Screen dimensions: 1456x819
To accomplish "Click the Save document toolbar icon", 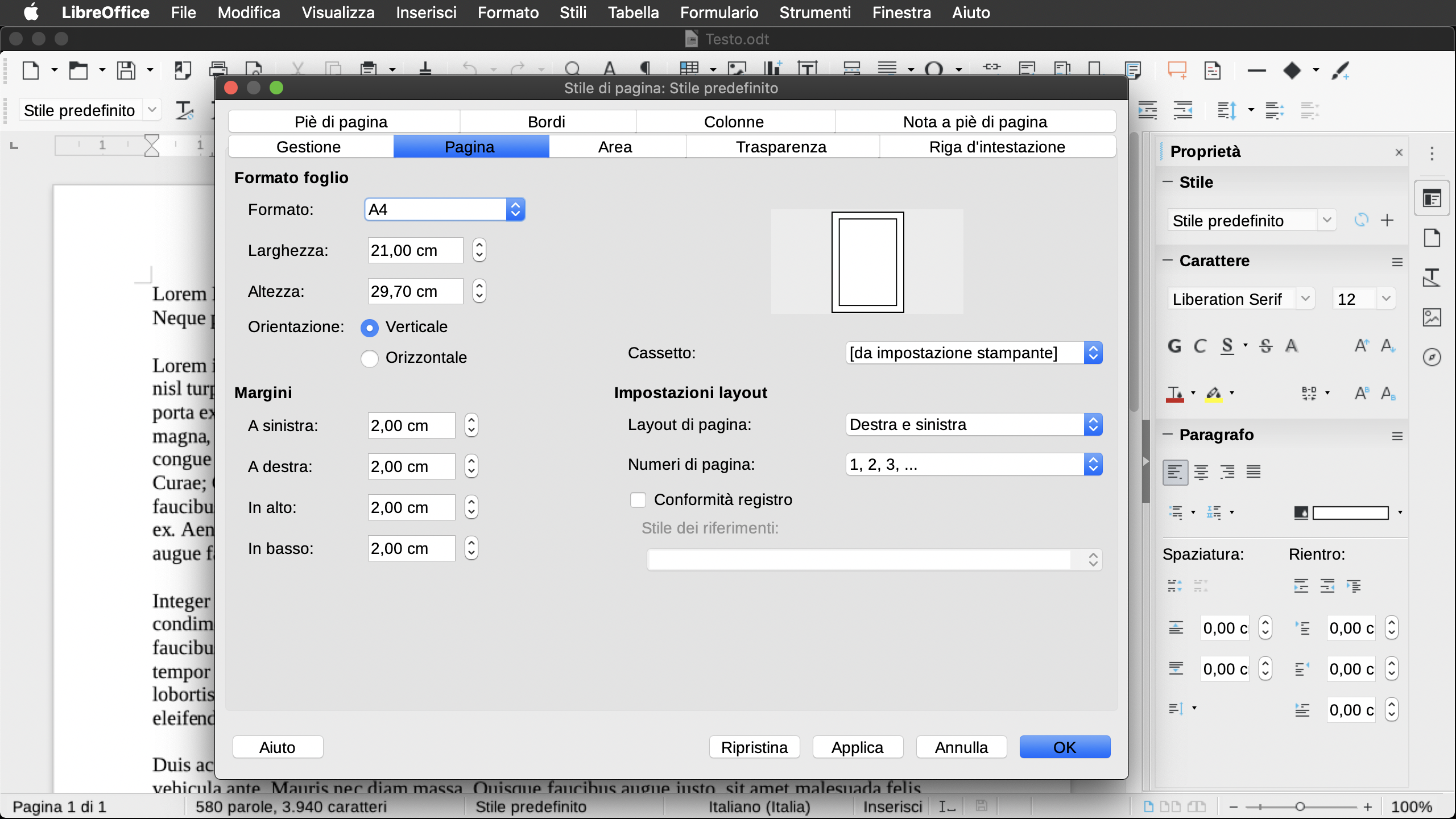I will coord(126,71).
